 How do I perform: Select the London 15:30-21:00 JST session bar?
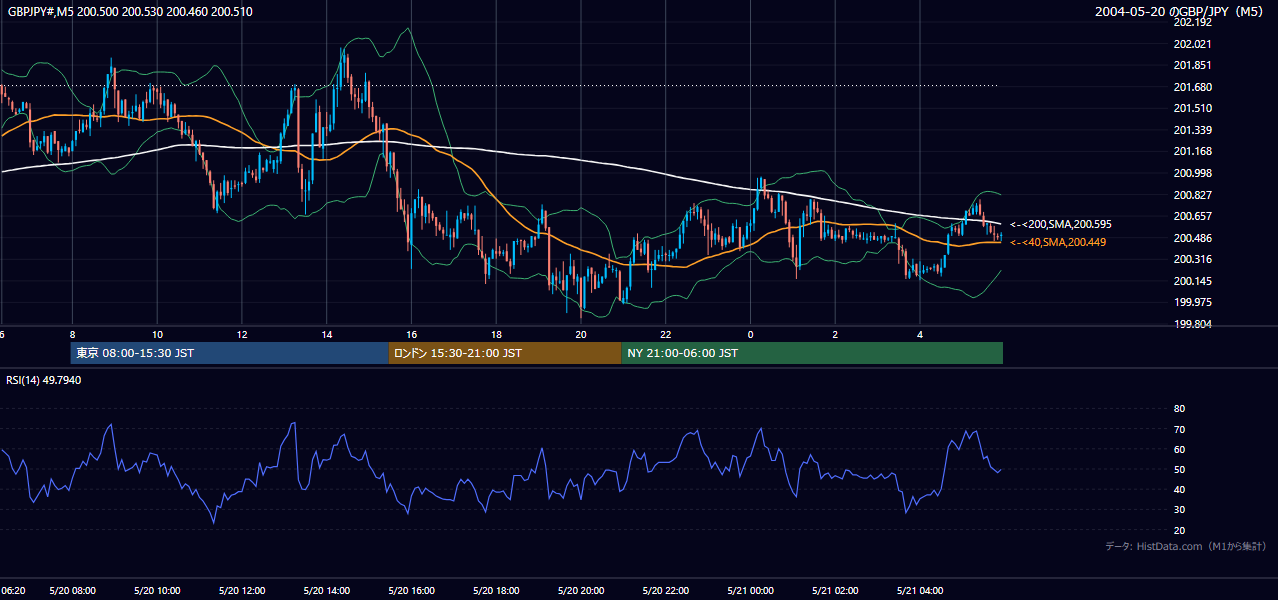pos(505,353)
